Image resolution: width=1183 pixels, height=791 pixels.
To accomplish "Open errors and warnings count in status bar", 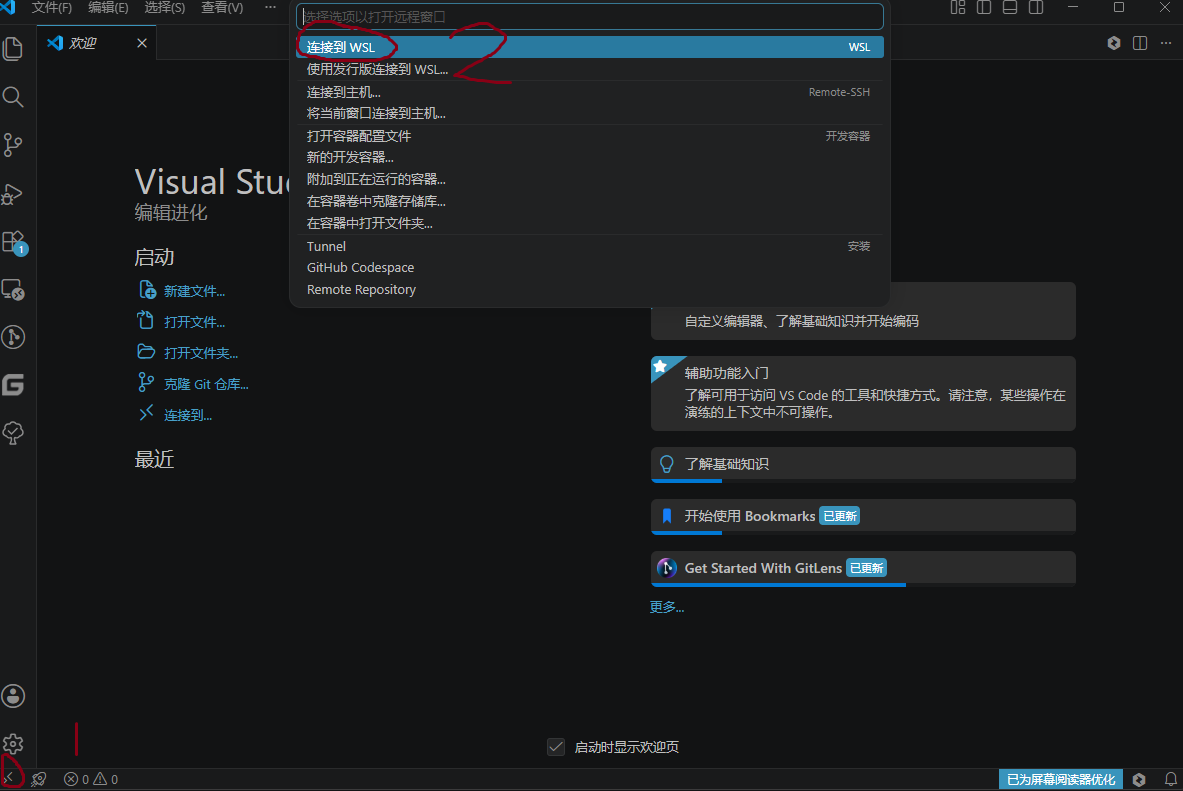I will [91, 779].
